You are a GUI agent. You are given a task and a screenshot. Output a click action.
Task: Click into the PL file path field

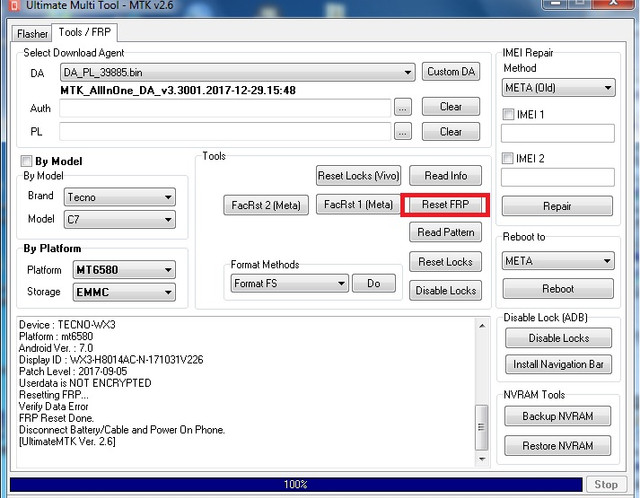(225, 132)
